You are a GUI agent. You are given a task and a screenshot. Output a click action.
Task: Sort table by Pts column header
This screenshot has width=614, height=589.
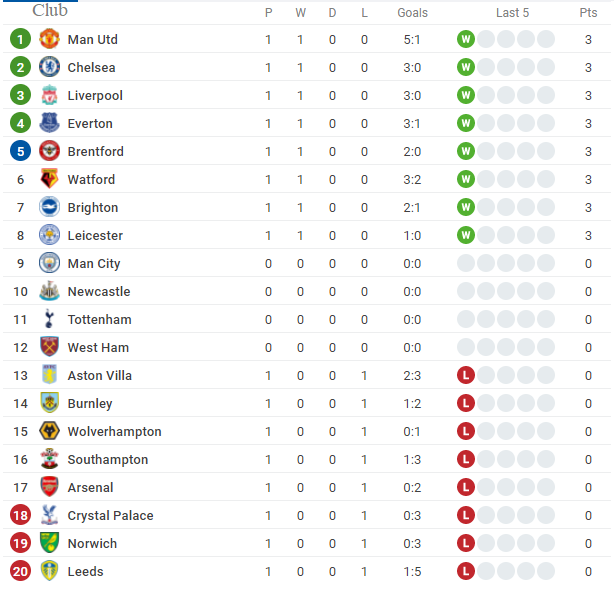[x=588, y=13]
